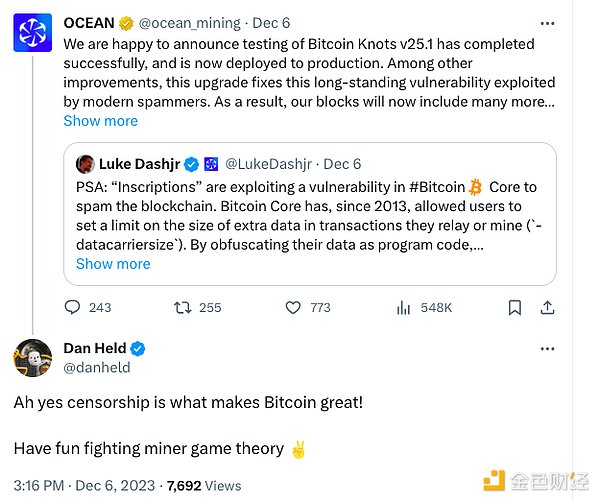Open Luke Dashjr's small profile picture

(x=85, y=164)
